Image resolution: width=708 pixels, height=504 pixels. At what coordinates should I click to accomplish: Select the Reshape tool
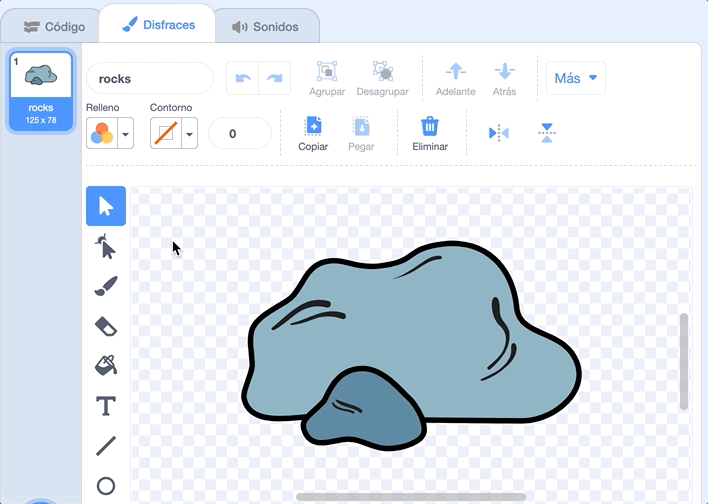106,246
